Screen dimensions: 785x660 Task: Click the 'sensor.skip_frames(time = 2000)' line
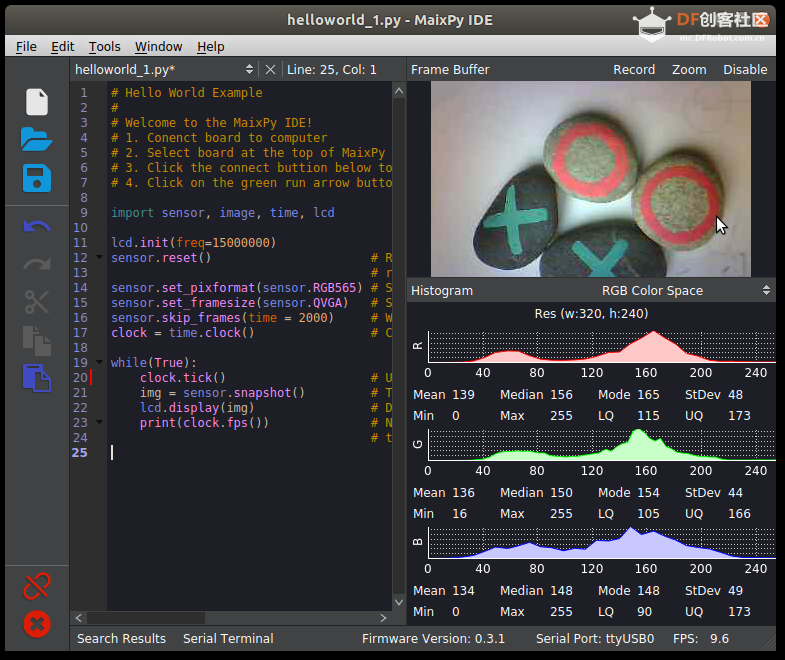(x=222, y=318)
